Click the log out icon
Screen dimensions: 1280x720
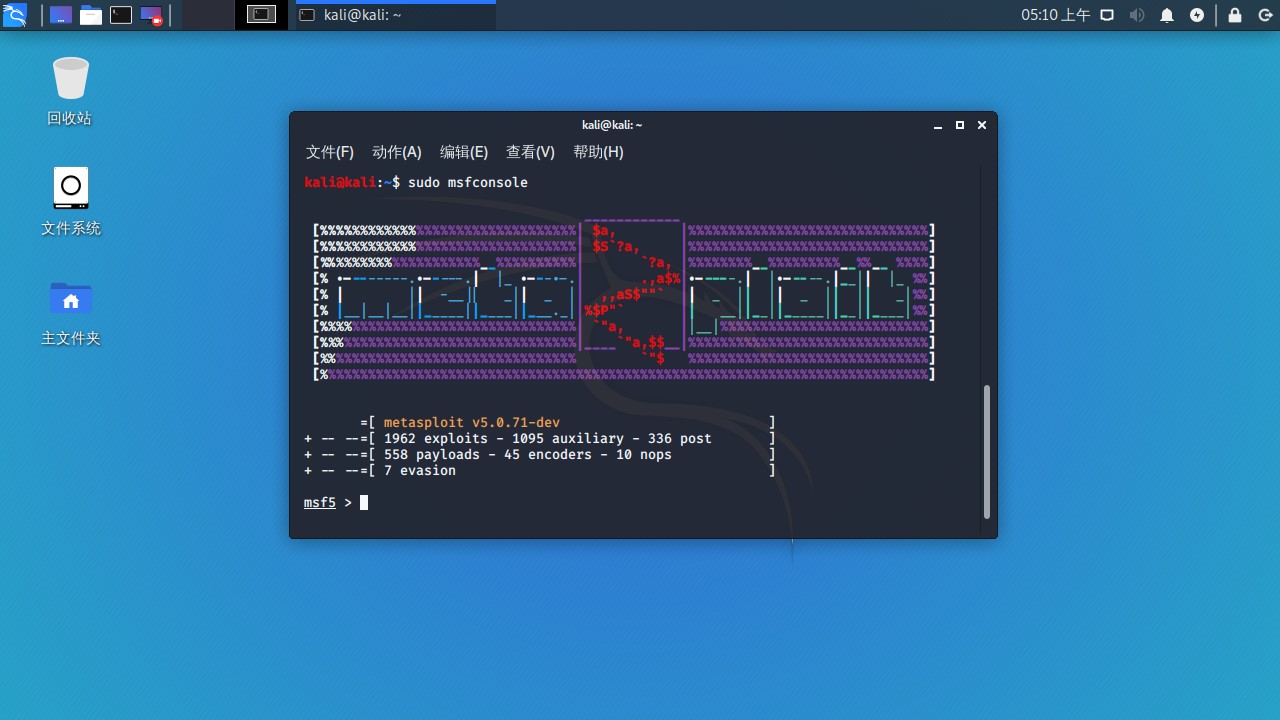tap(1263, 15)
